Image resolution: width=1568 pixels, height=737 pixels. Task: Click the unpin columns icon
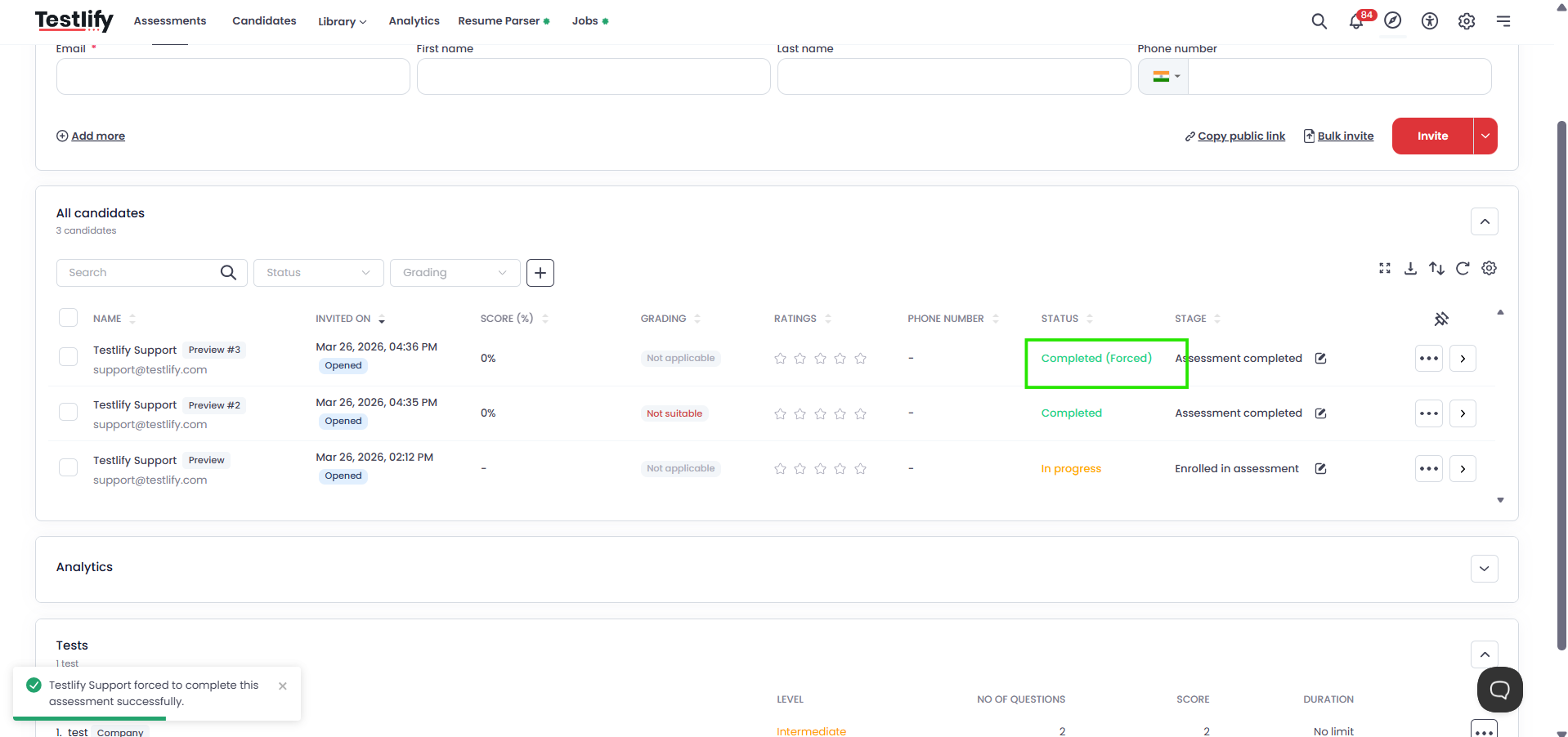click(1441, 319)
